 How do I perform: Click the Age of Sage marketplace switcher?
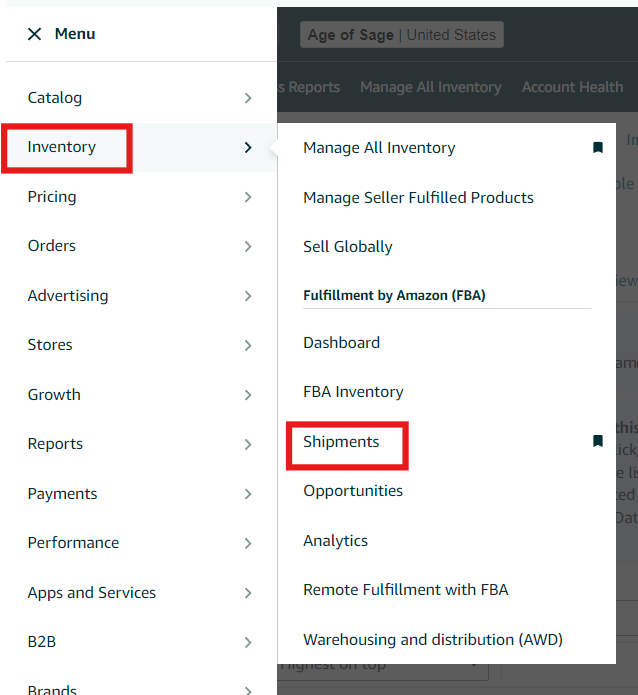(x=401, y=35)
